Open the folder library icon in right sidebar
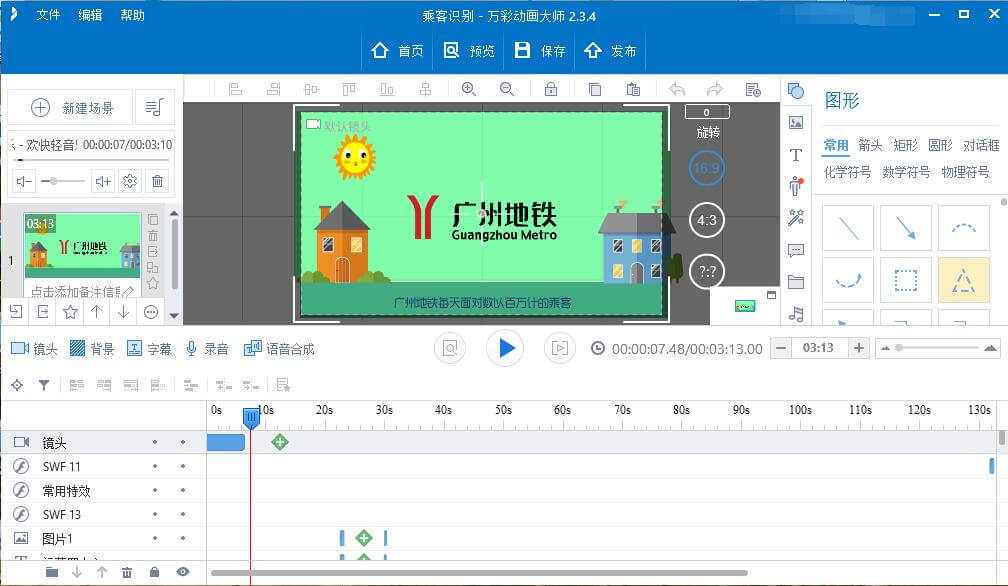 point(796,281)
